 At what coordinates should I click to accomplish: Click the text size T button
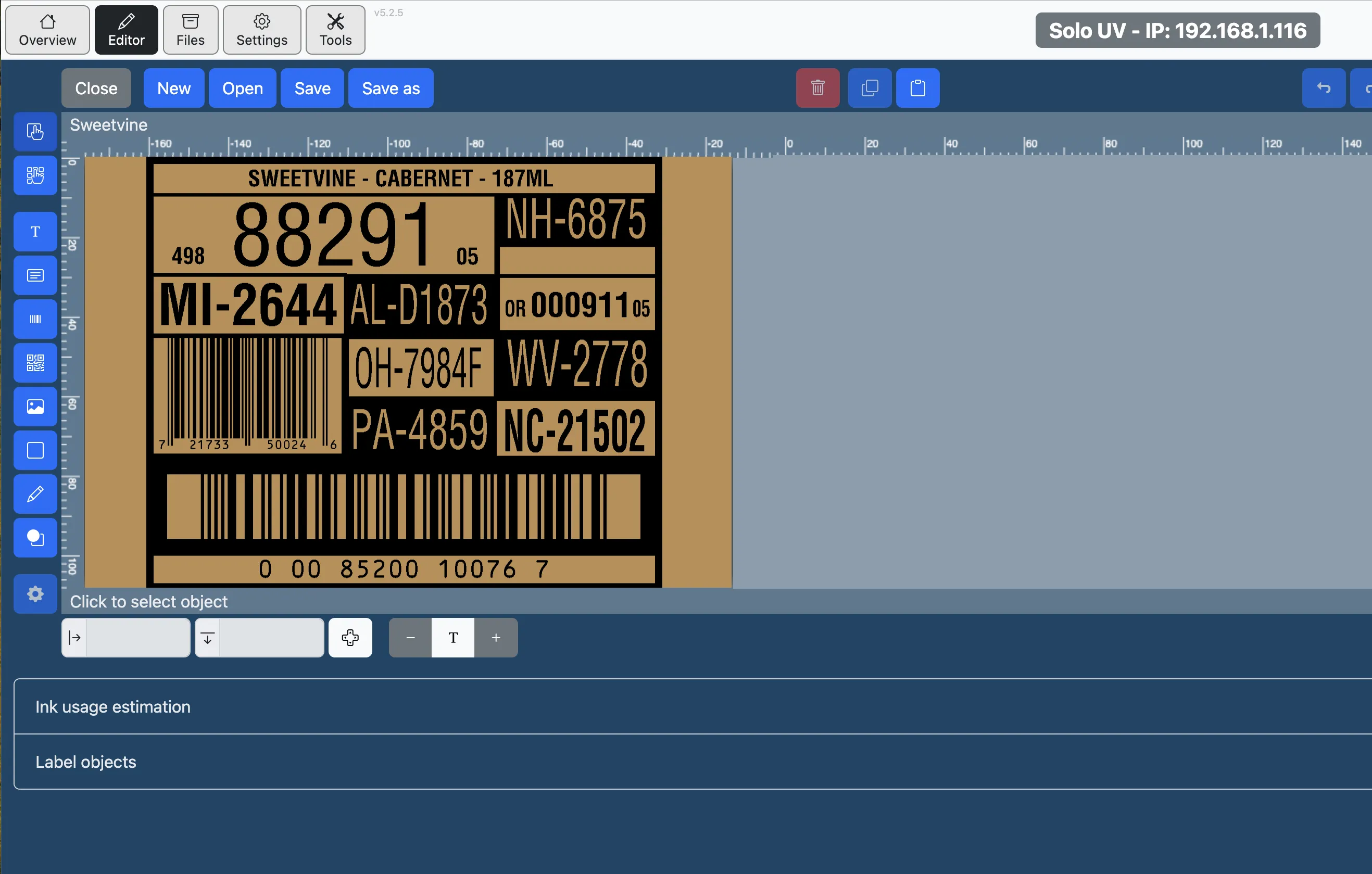[x=453, y=638]
